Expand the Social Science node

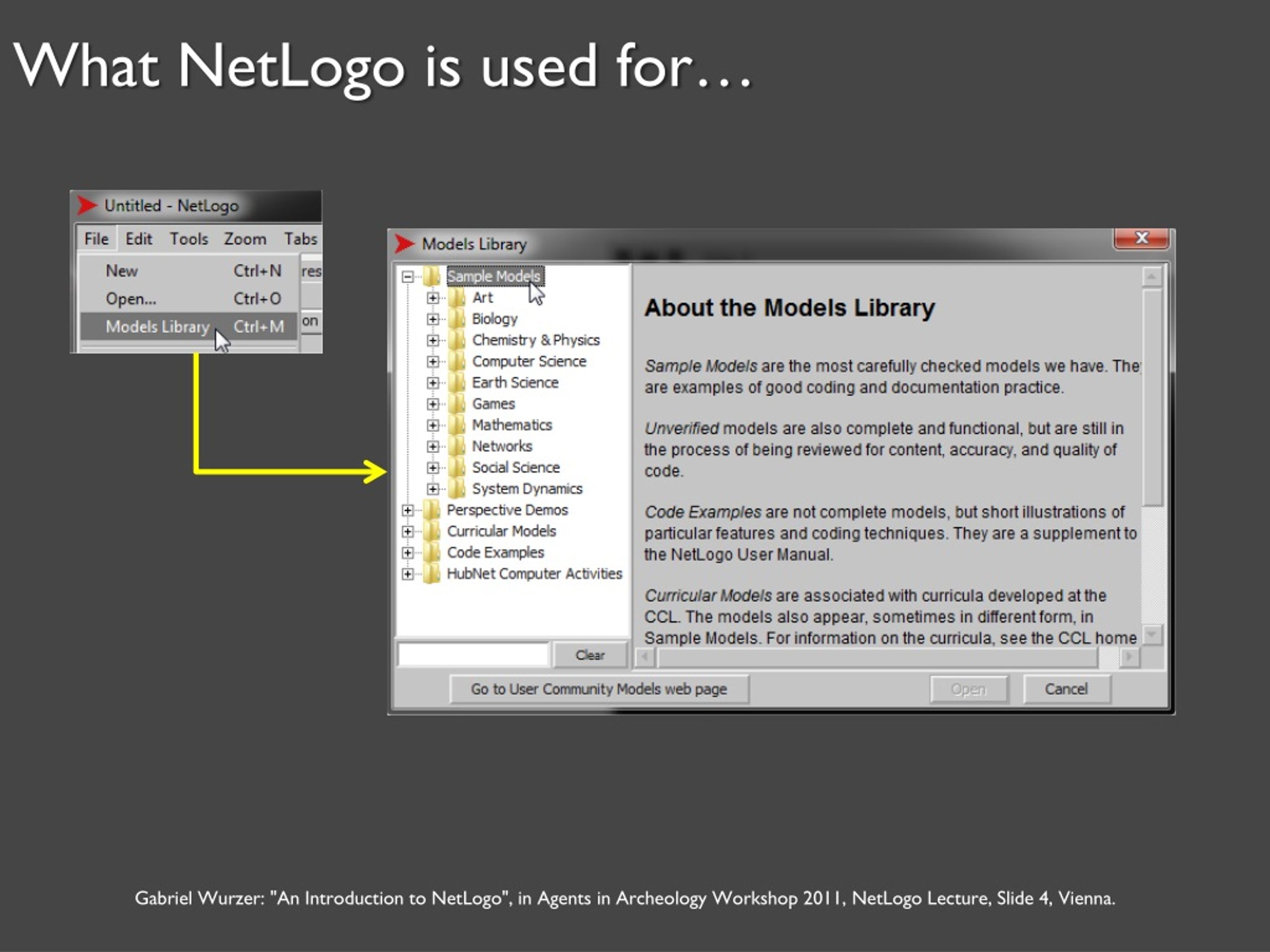tap(433, 468)
